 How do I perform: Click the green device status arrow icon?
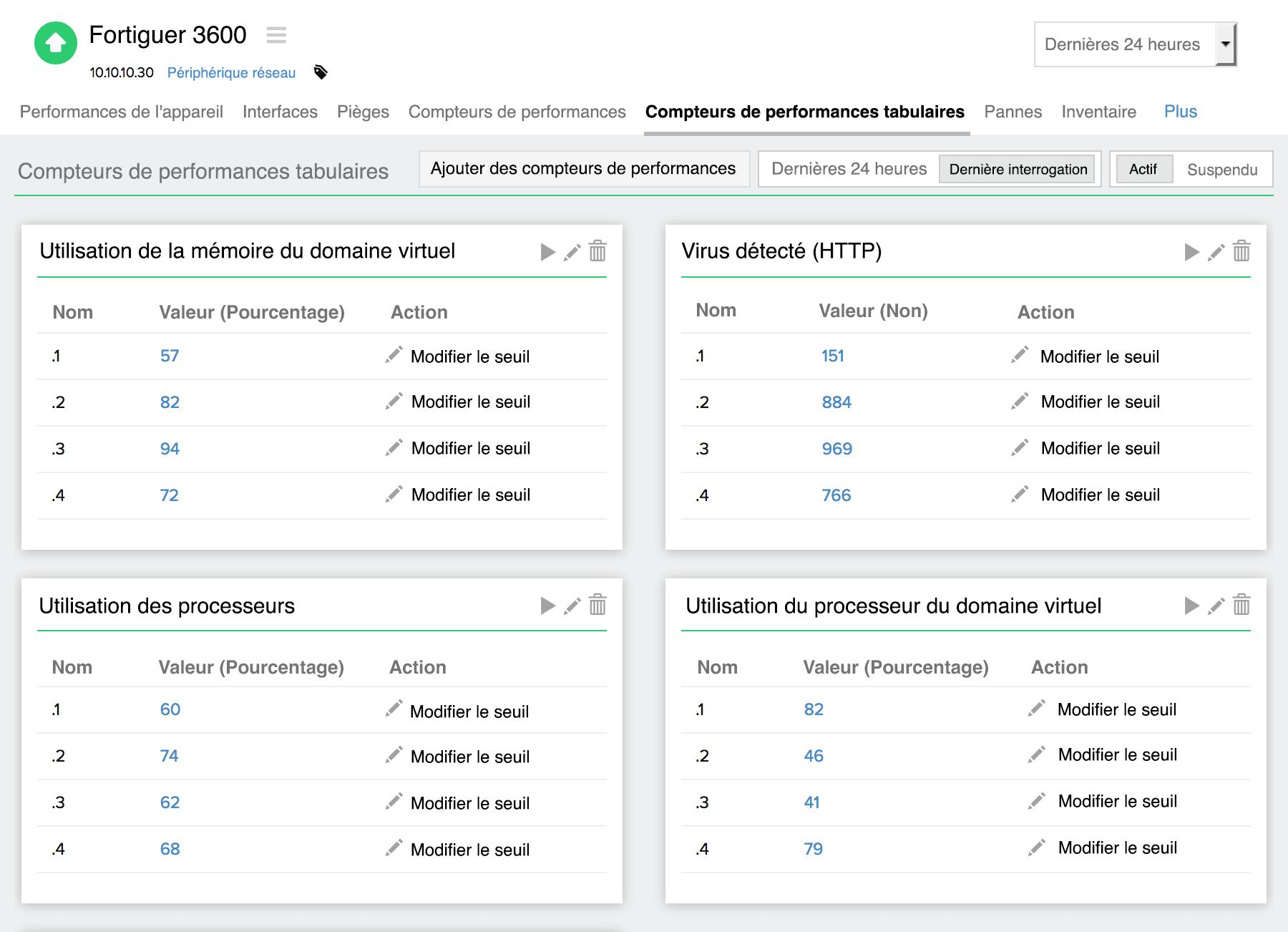tap(56, 43)
